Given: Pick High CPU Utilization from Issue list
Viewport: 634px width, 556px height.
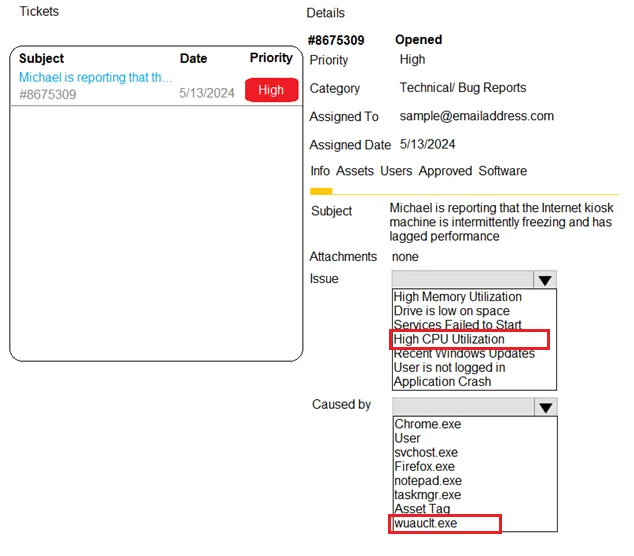Looking at the screenshot, I should pyautogui.click(x=449, y=339).
